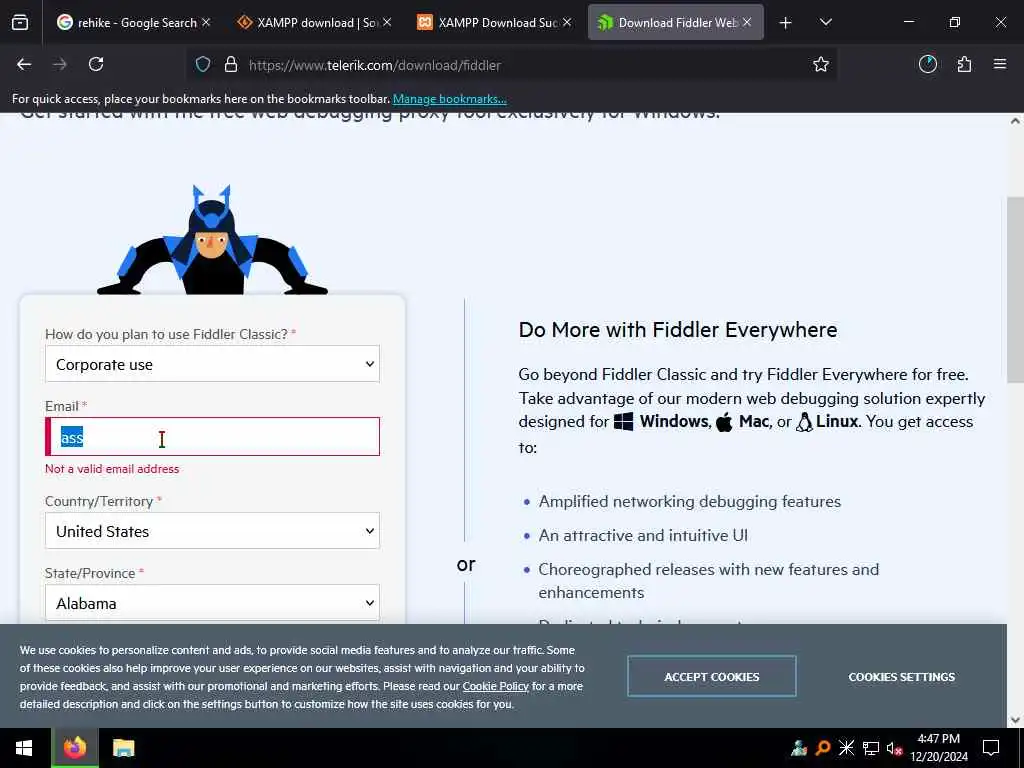Click the 'Do More with Fiddler Everywhere' heading

point(678,330)
